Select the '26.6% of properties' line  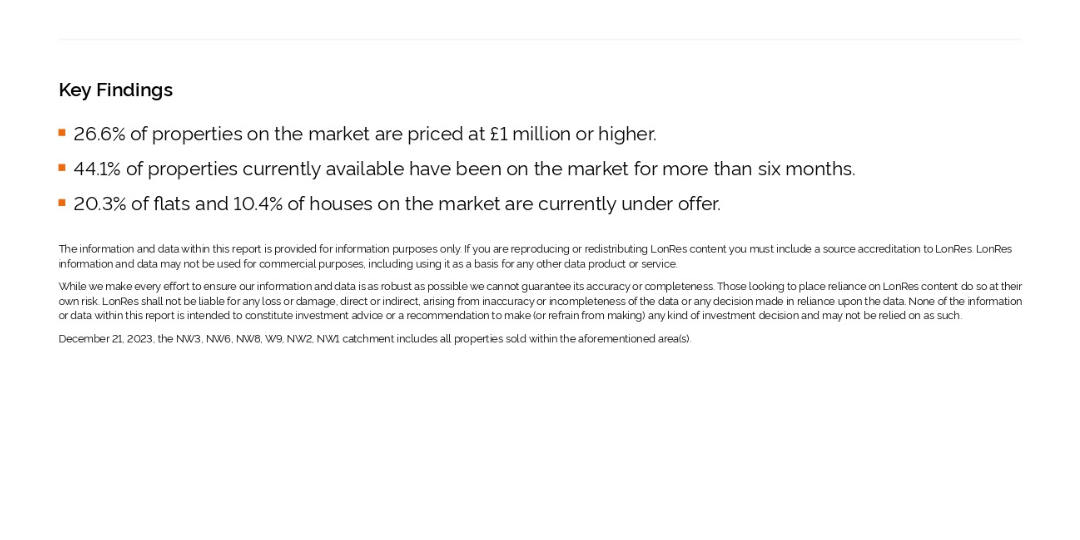[365, 134]
